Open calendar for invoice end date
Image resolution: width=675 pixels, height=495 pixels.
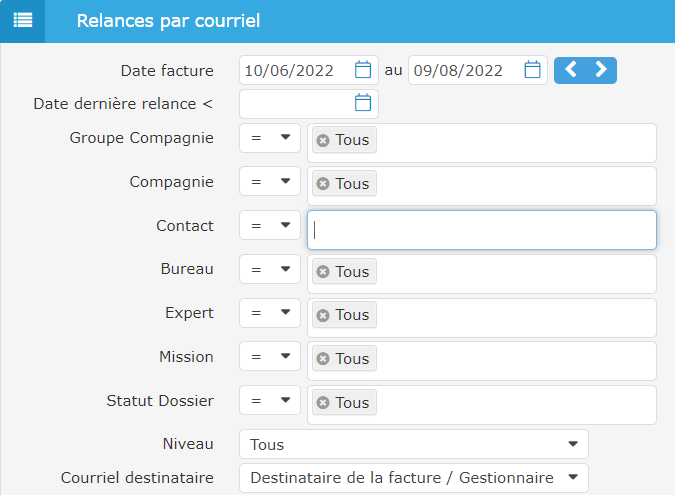click(533, 70)
